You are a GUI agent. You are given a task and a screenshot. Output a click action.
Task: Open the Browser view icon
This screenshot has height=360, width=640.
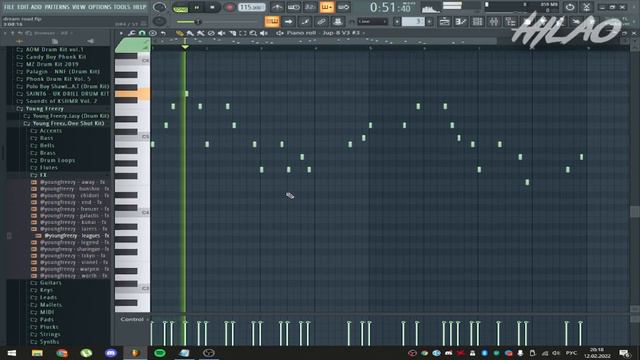point(510,22)
